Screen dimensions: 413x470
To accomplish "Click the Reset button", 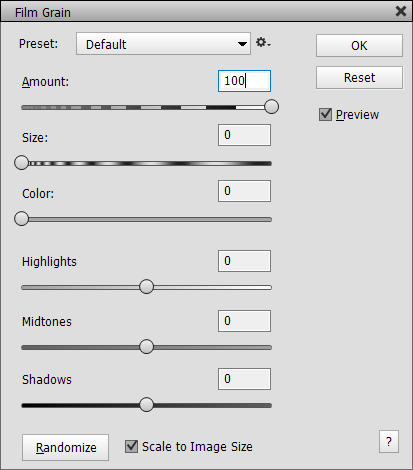I will pos(359,78).
